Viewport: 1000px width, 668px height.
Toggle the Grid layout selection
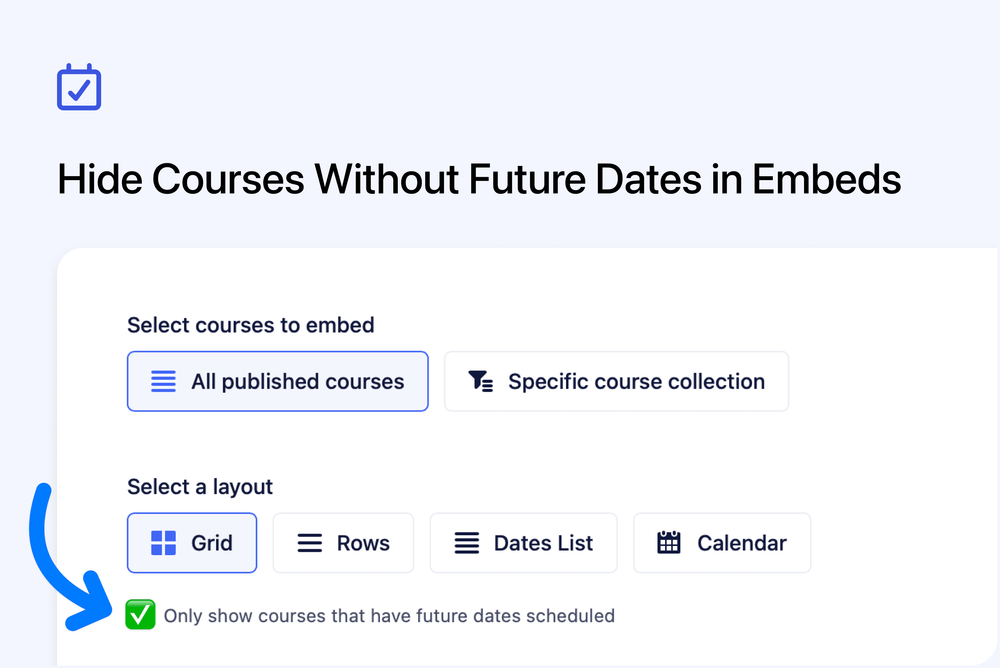coord(192,542)
